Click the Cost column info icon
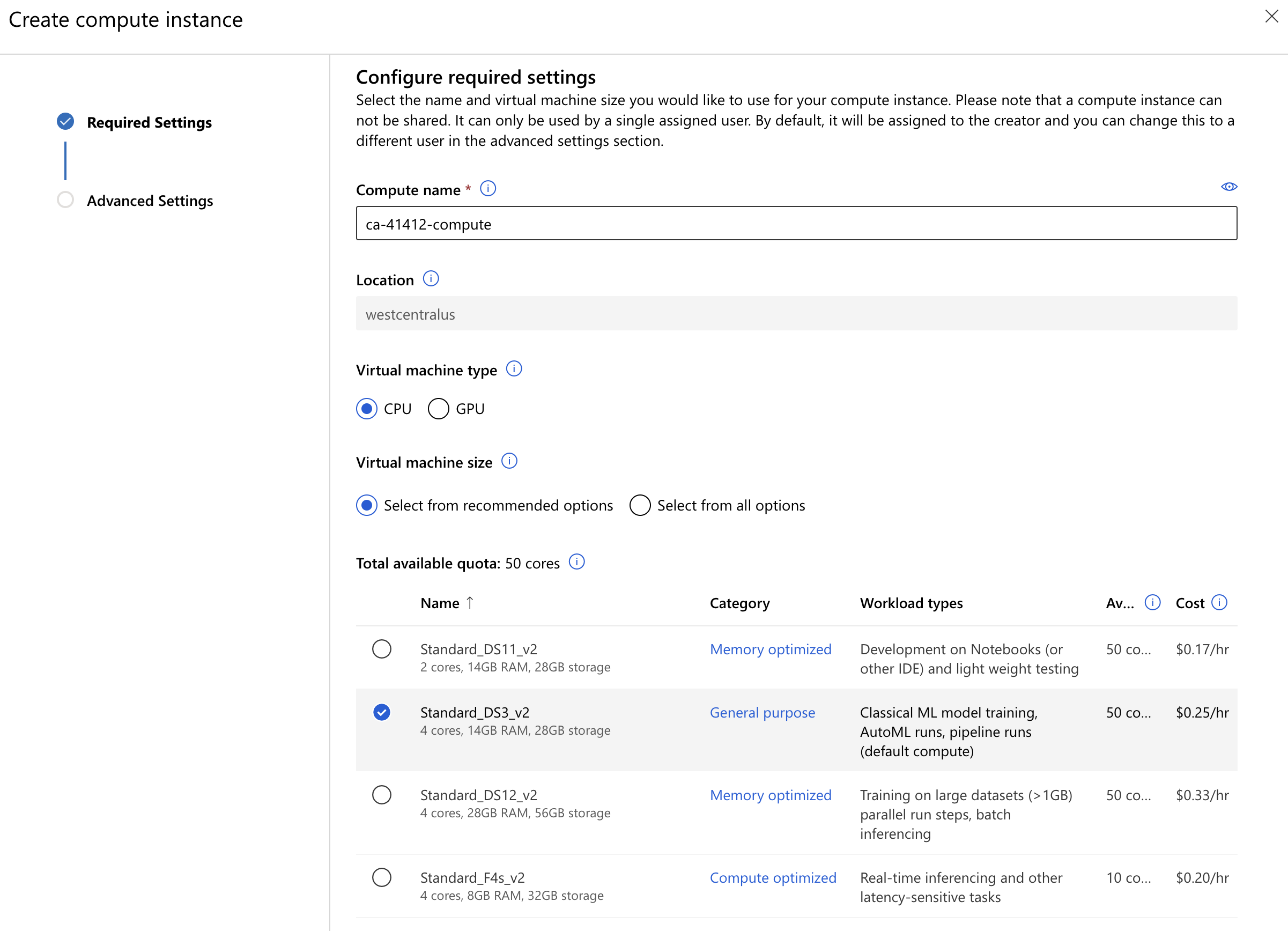 1219,602
